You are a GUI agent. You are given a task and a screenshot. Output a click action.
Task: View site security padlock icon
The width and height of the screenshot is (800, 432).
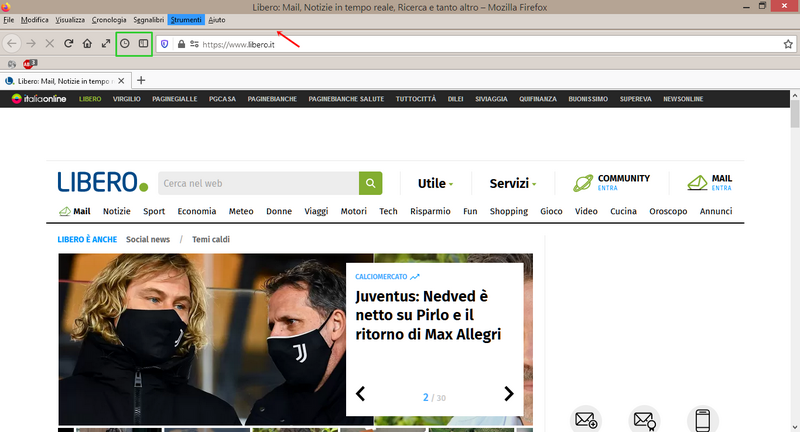[181, 44]
